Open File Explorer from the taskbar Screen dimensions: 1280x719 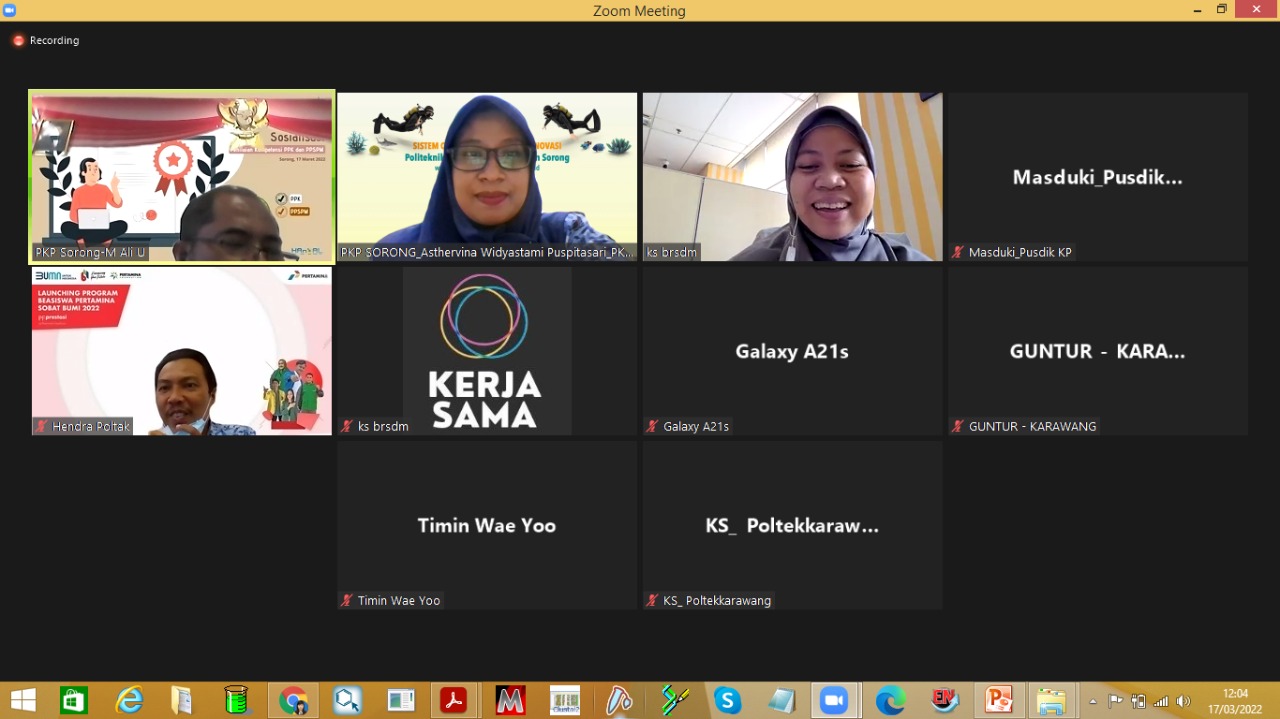(x=1050, y=701)
